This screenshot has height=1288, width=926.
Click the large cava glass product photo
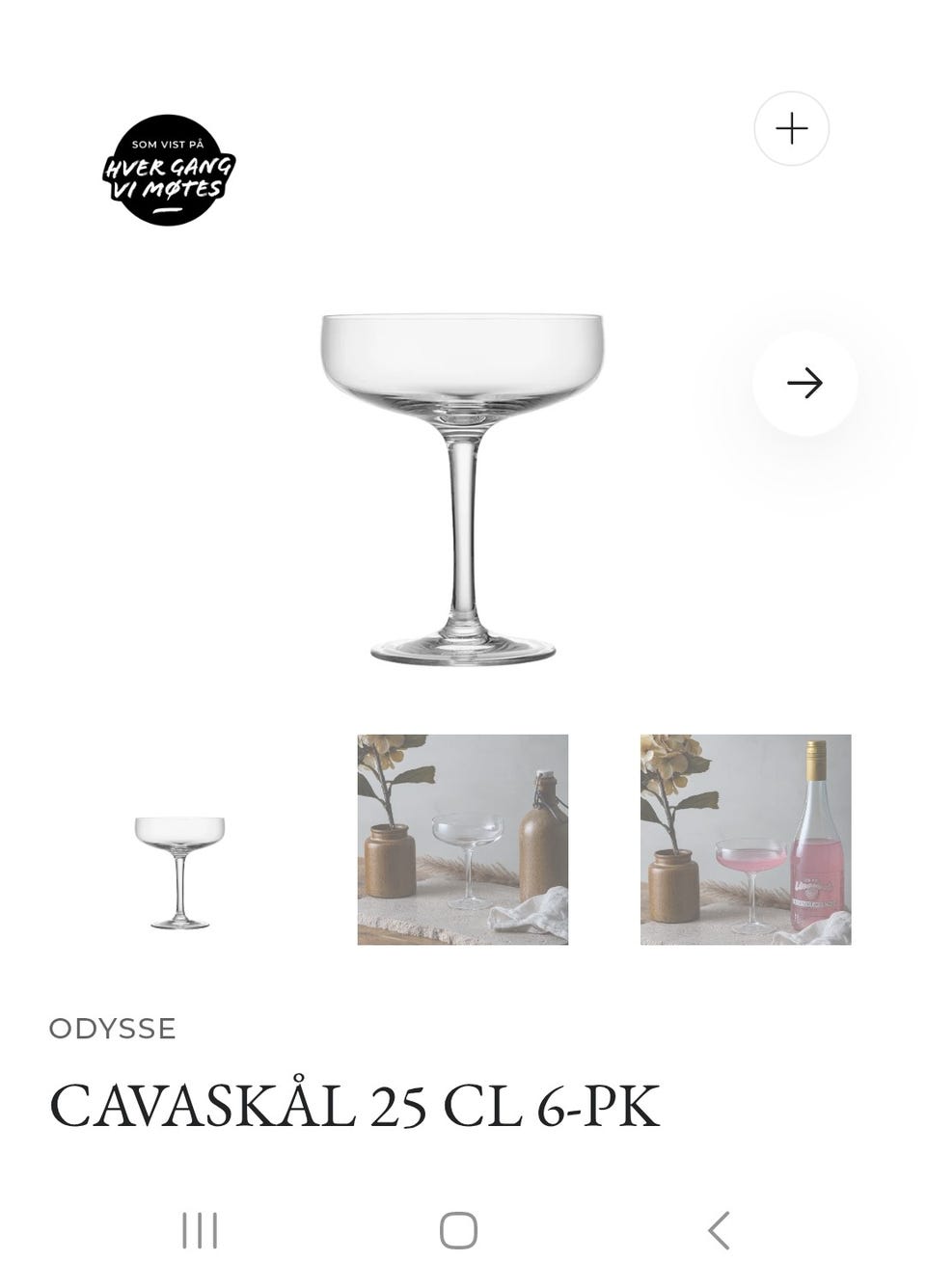(462, 489)
